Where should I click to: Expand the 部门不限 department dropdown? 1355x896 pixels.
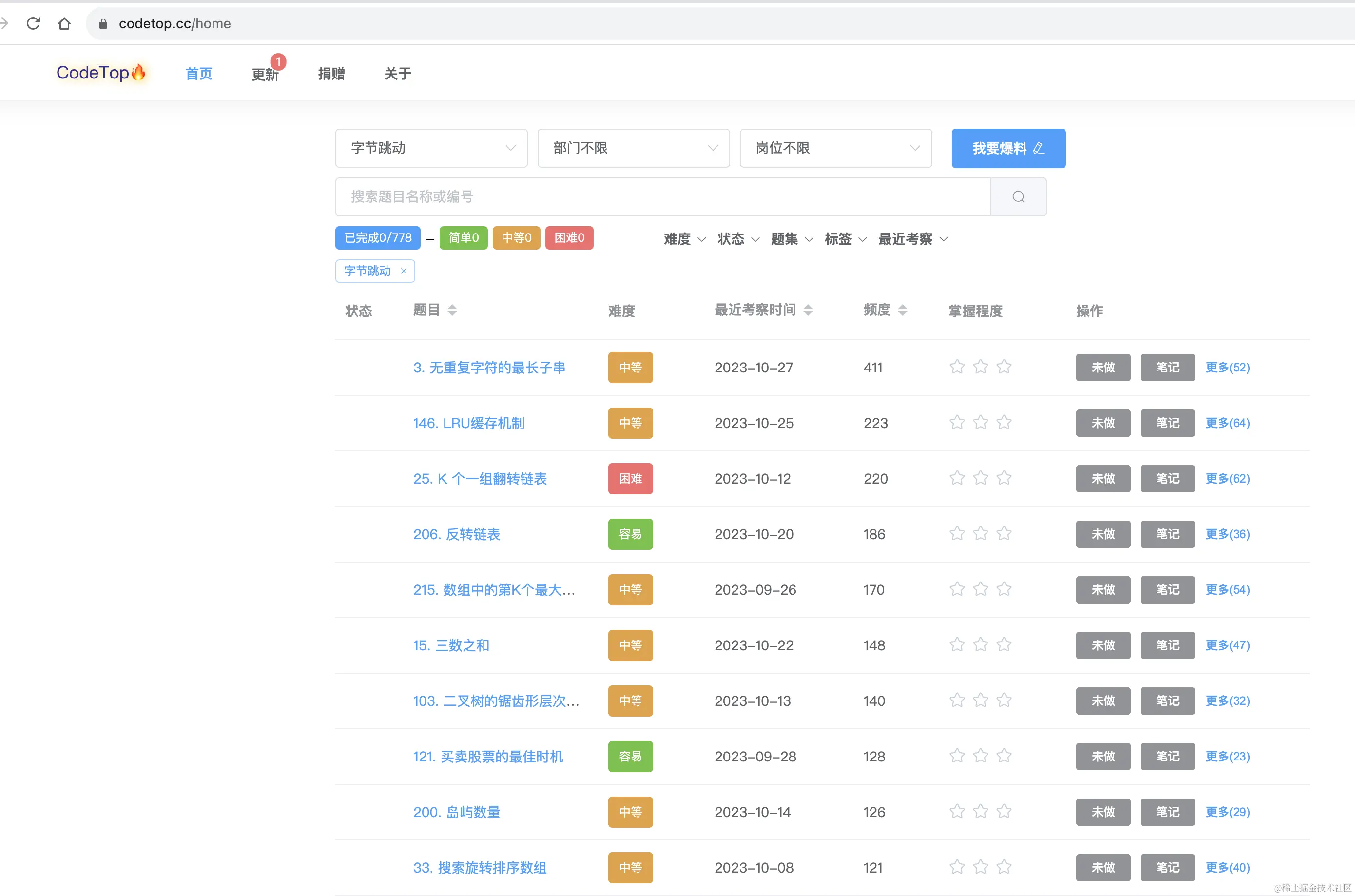click(633, 148)
